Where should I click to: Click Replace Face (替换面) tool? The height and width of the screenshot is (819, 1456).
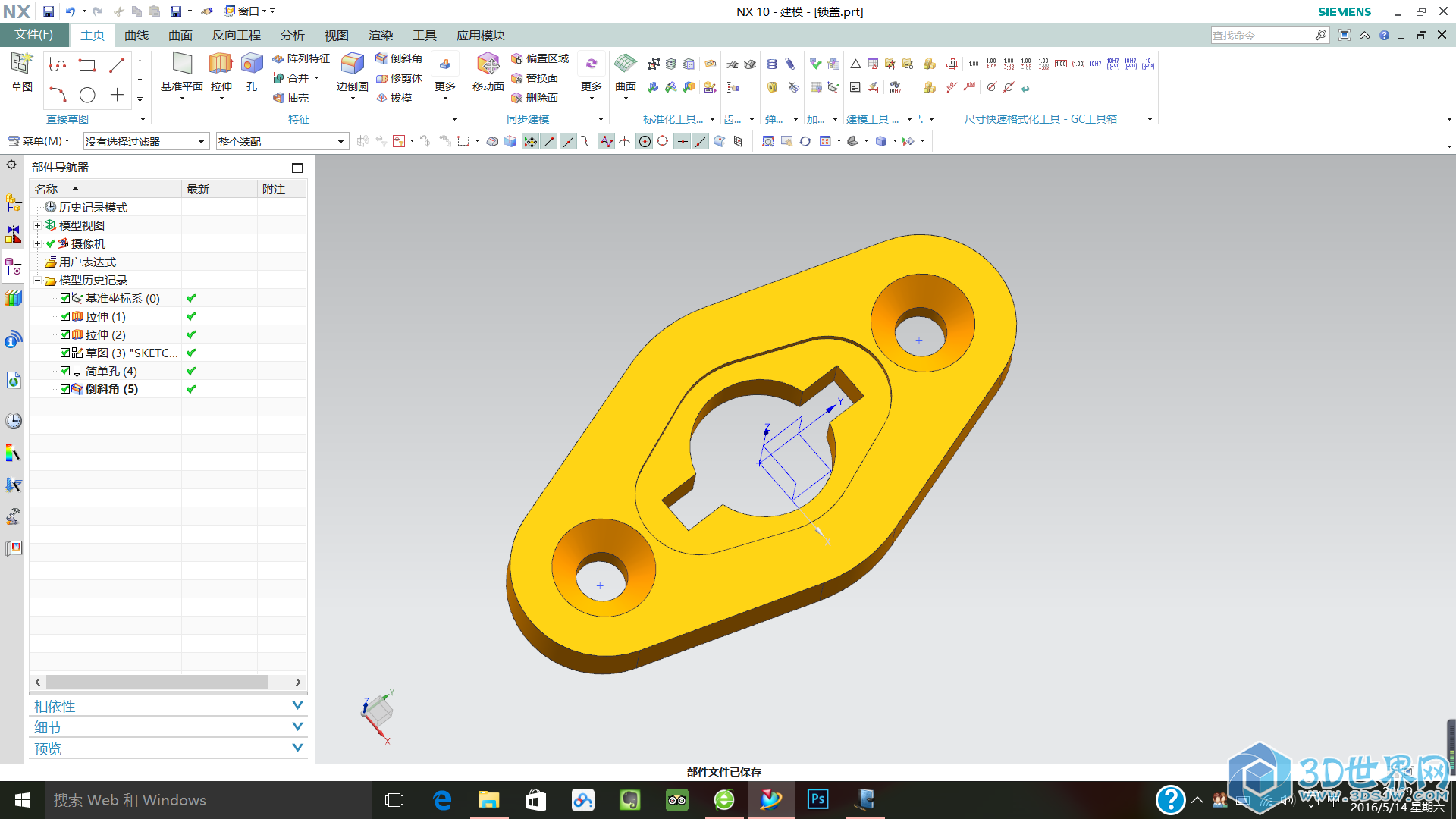(534, 78)
